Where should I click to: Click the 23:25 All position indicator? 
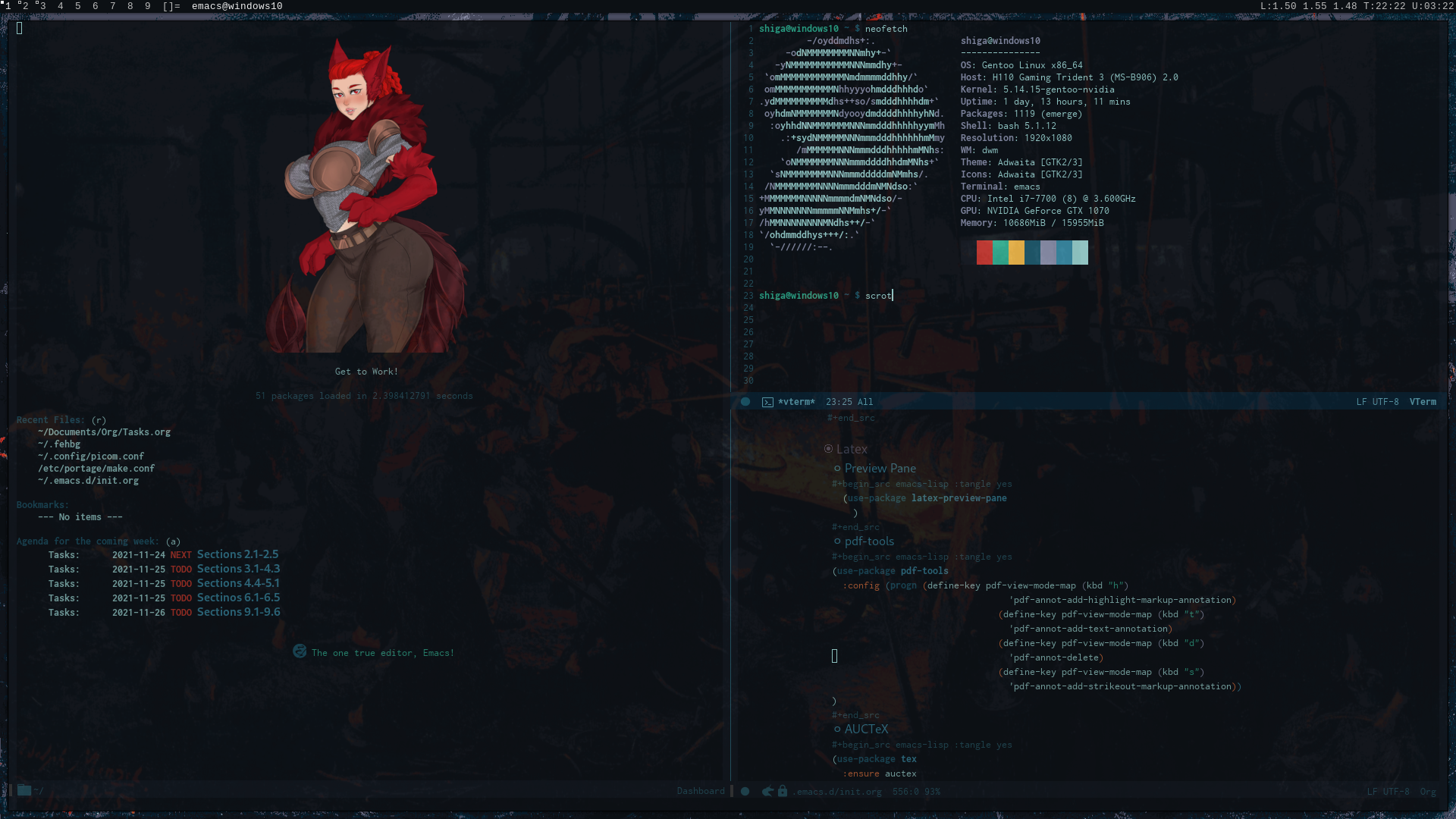coord(849,402)
